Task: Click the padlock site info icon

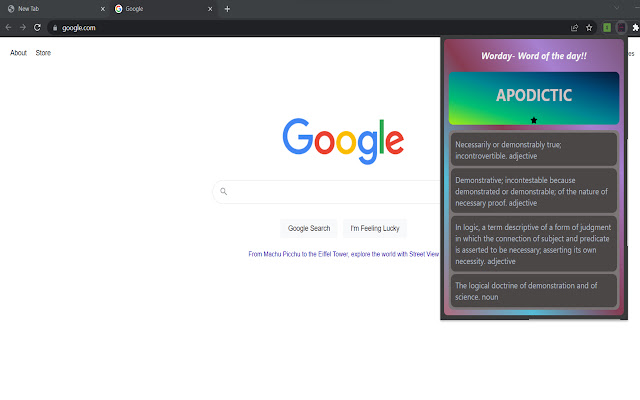Action: coord(55,28)
